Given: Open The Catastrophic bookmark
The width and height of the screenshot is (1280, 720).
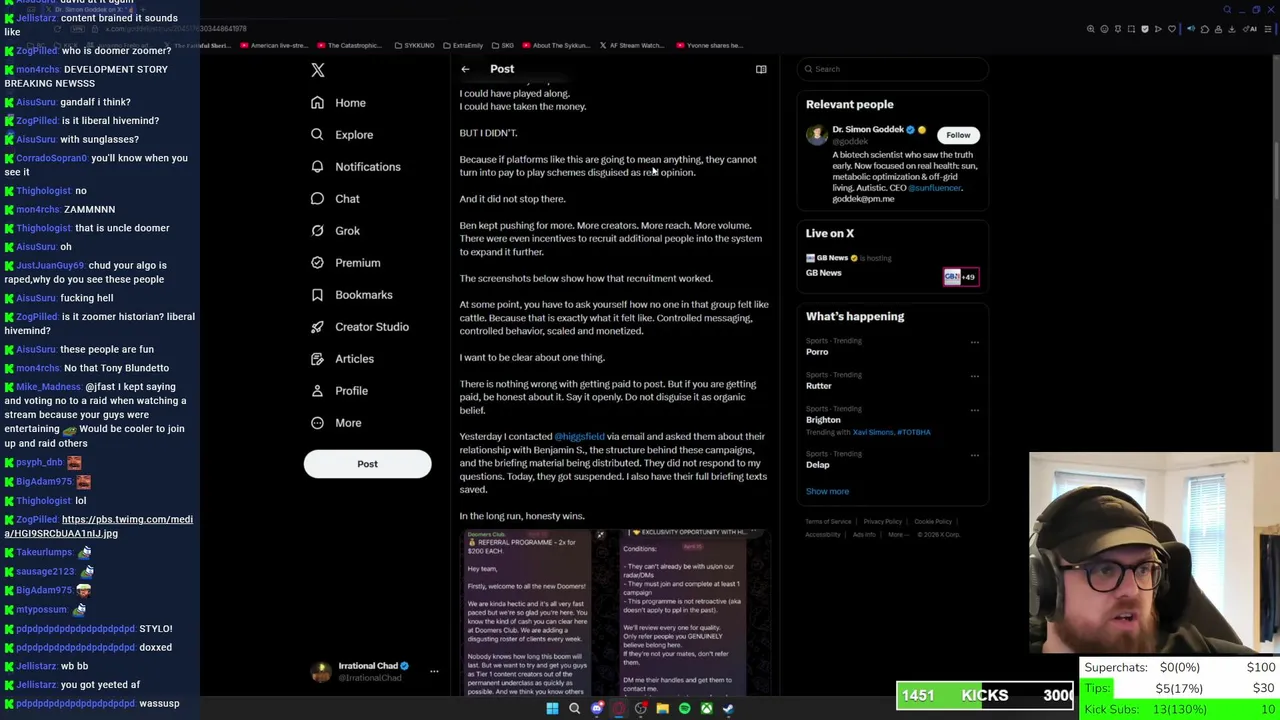Looking at the screenshot, I should pyautogui.click(x=349, y=45).
